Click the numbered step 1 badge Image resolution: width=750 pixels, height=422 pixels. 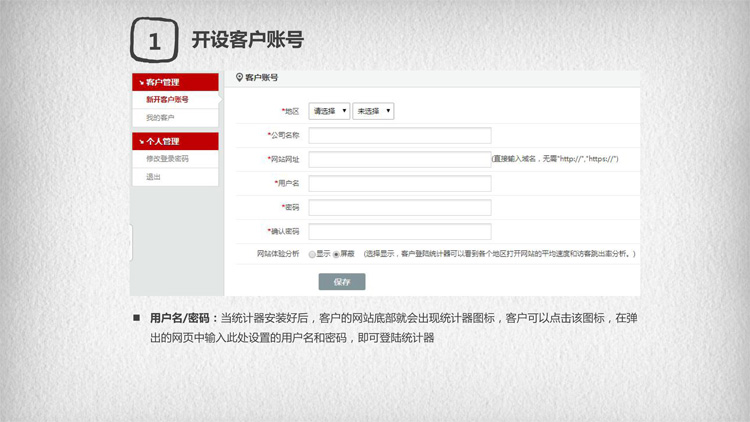coord(154,41)
